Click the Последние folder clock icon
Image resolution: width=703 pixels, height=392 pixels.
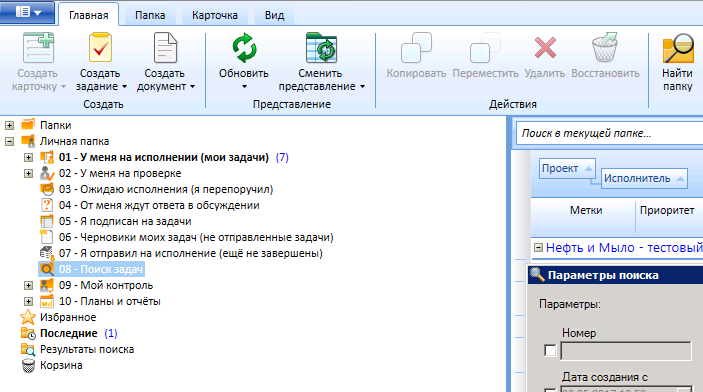point(28,333)
